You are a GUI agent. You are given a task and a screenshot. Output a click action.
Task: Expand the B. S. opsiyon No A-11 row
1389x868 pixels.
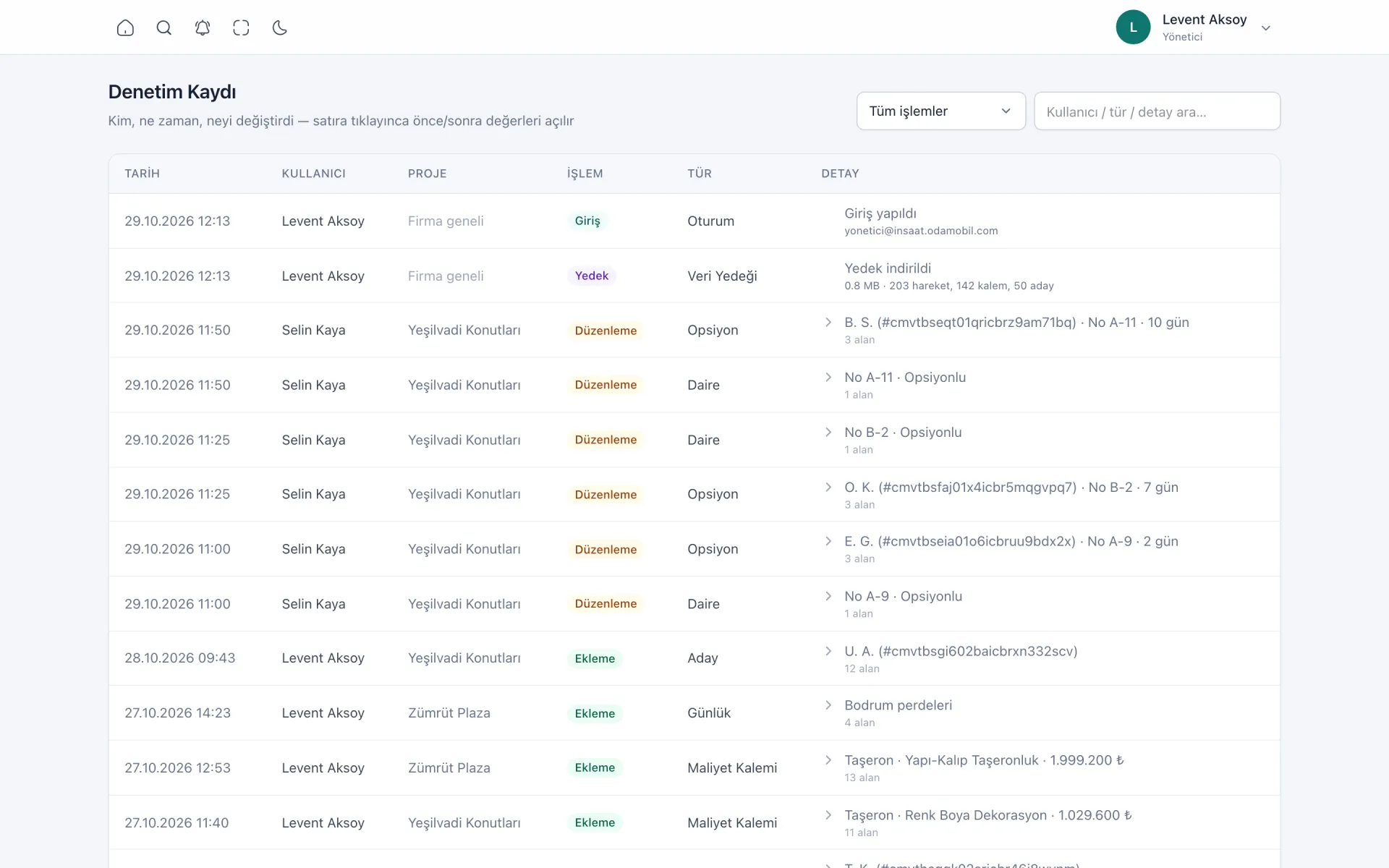[x=828, y=323]
